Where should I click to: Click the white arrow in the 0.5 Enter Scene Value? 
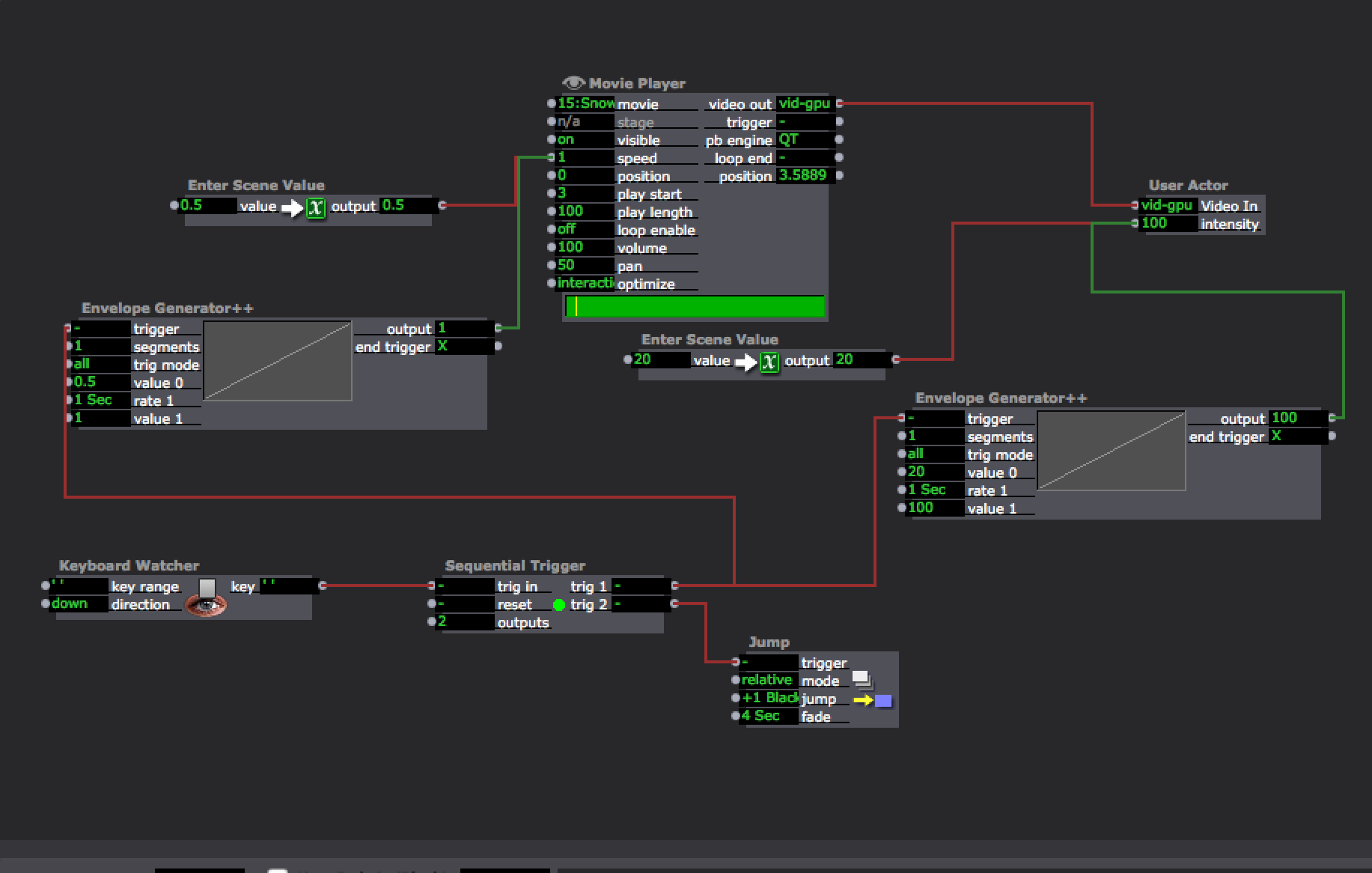point(292,207)
